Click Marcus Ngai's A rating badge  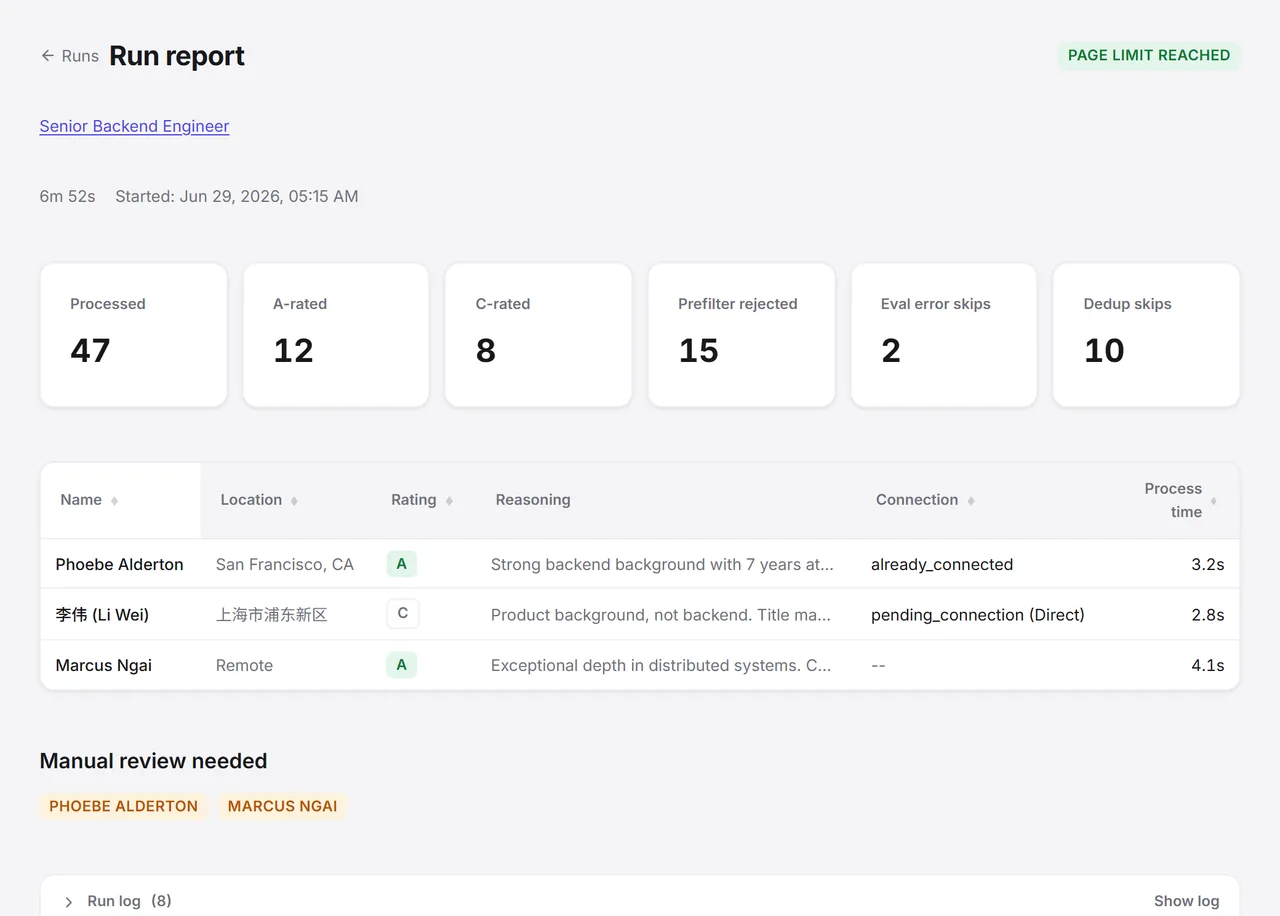[402, 664]
